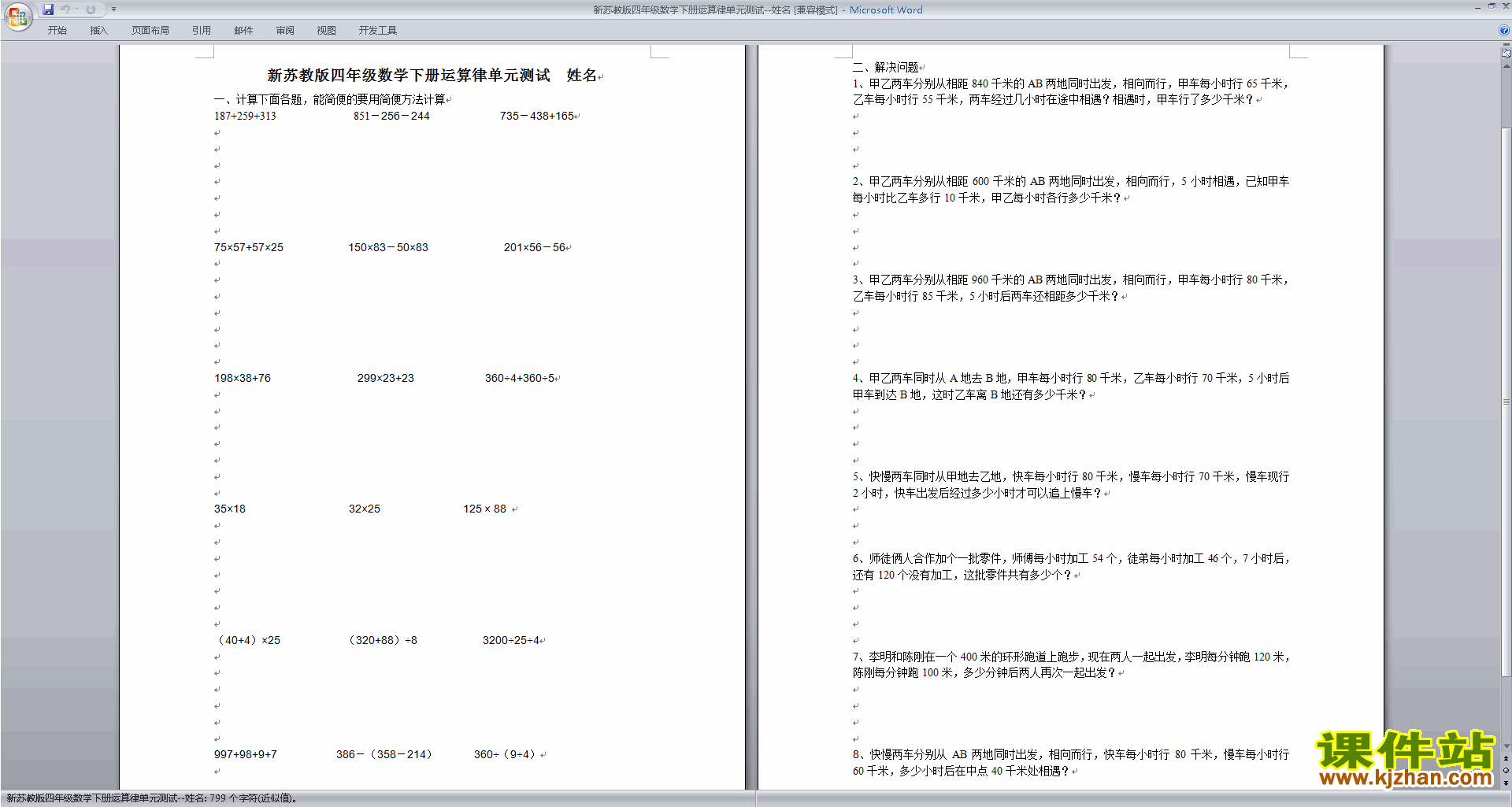Image resolution: width=1512 pixels, height=807 pixels.
Task: Click the expression 187+259+313
Action: (x=245, y=116)
